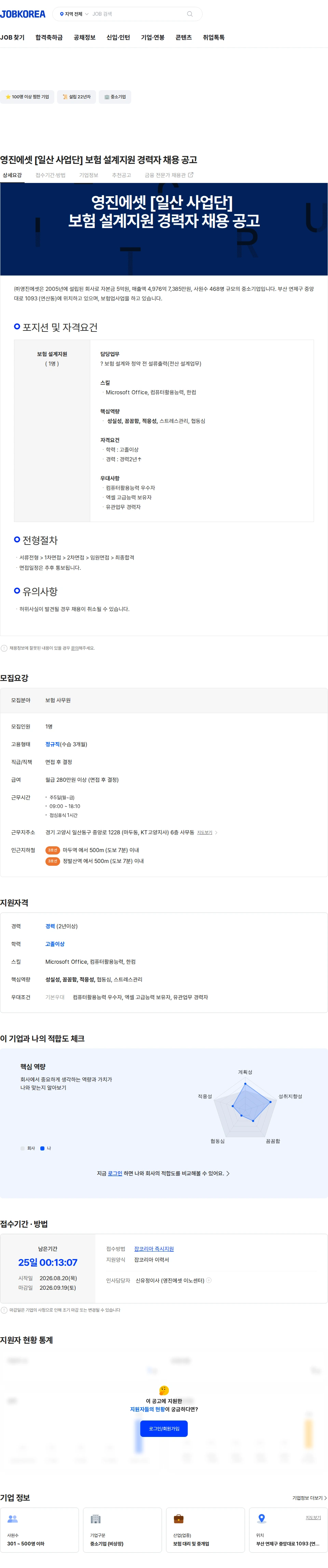The image size is (328, 1568).
Task: Switch to the 상세요강 tab
Action: point(12,175)
